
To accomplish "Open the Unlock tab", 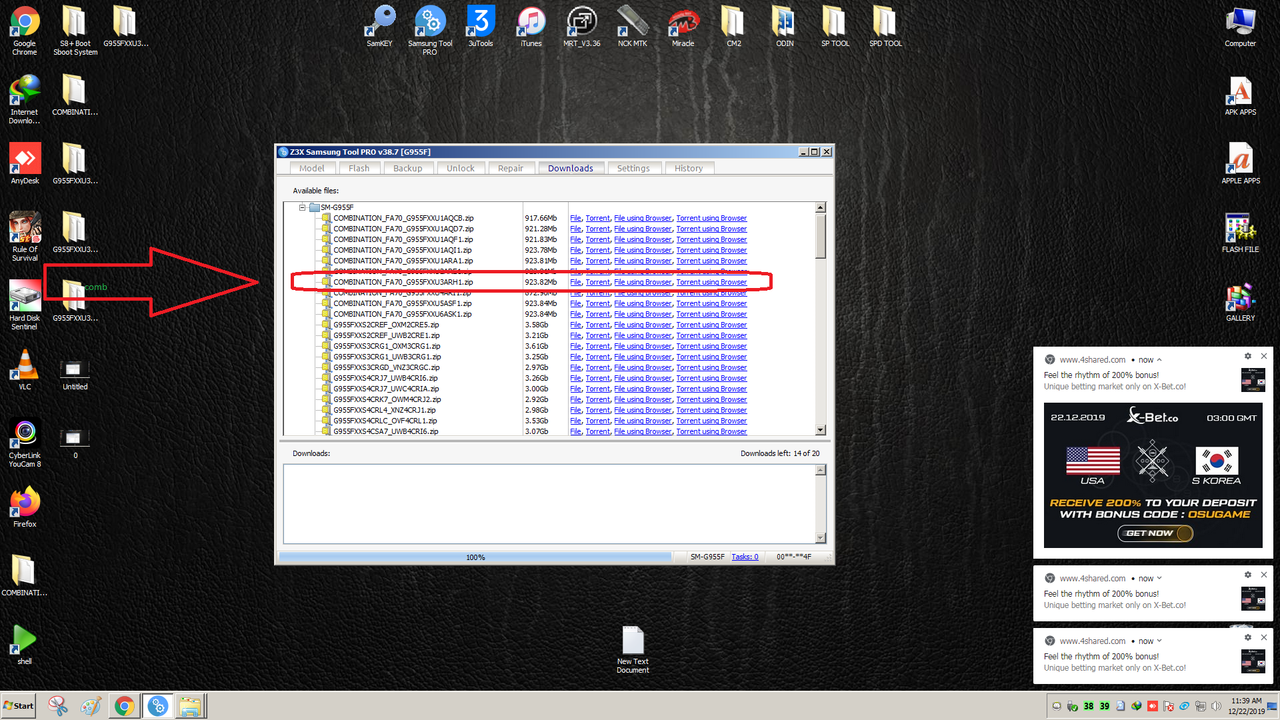I will pyautogui.click(x=460, y=168).
